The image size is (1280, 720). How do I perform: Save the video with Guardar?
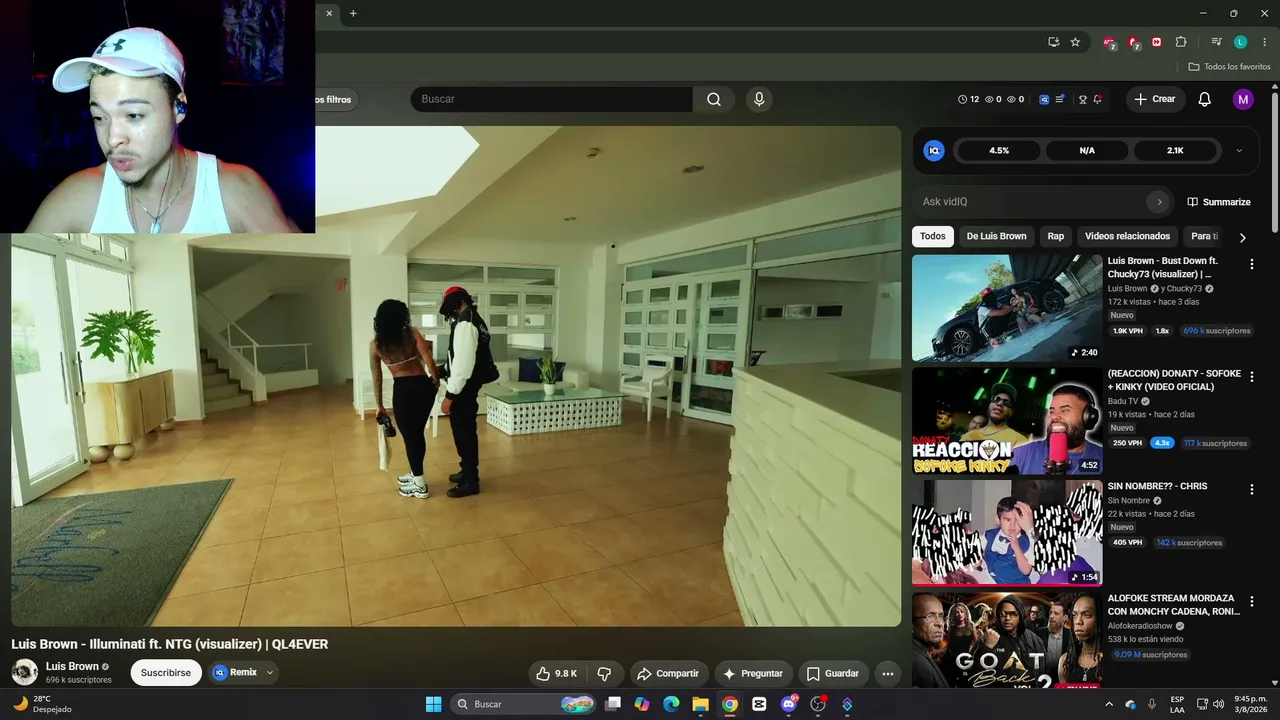[833, 674]
